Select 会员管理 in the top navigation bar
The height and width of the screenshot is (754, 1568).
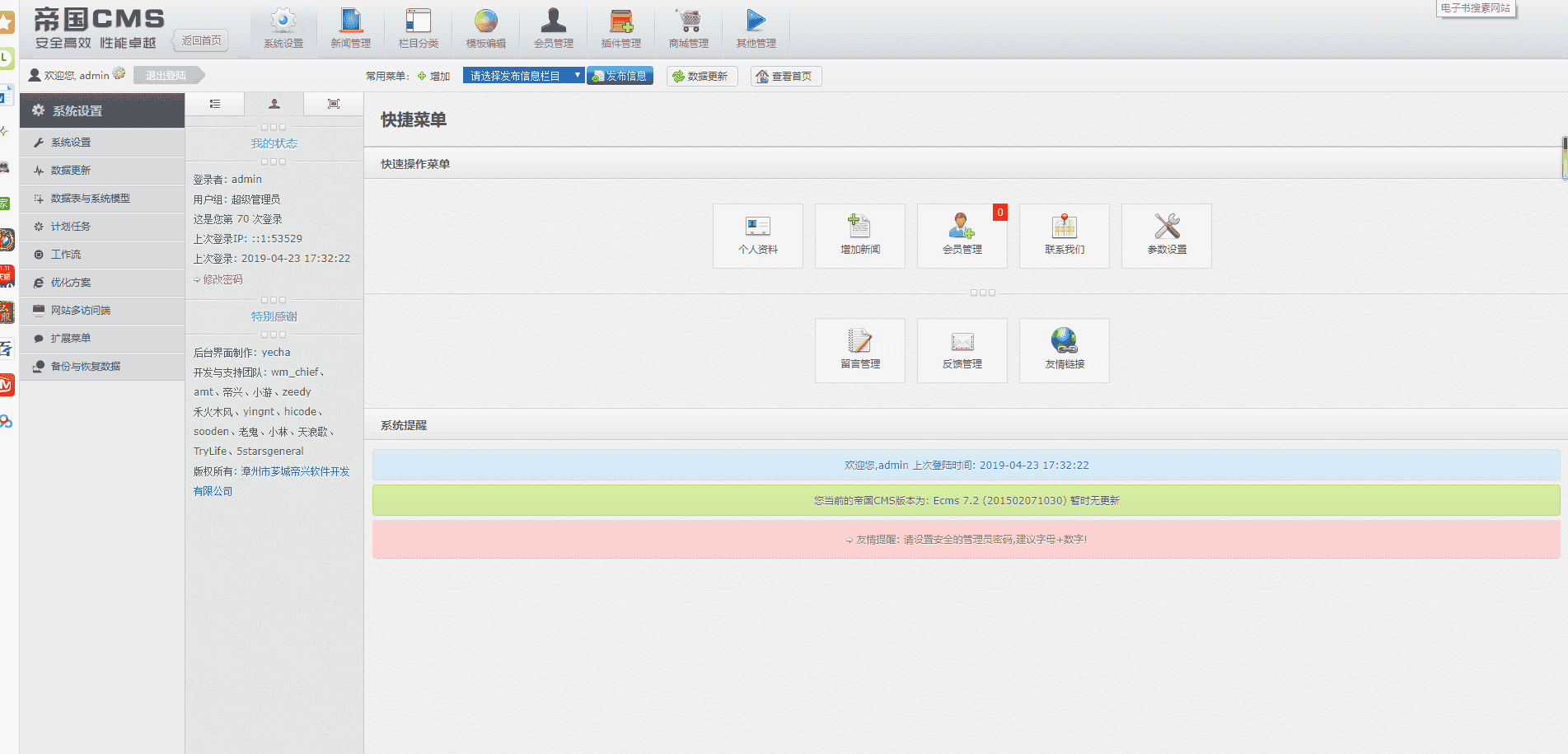[x=554, y=29]
